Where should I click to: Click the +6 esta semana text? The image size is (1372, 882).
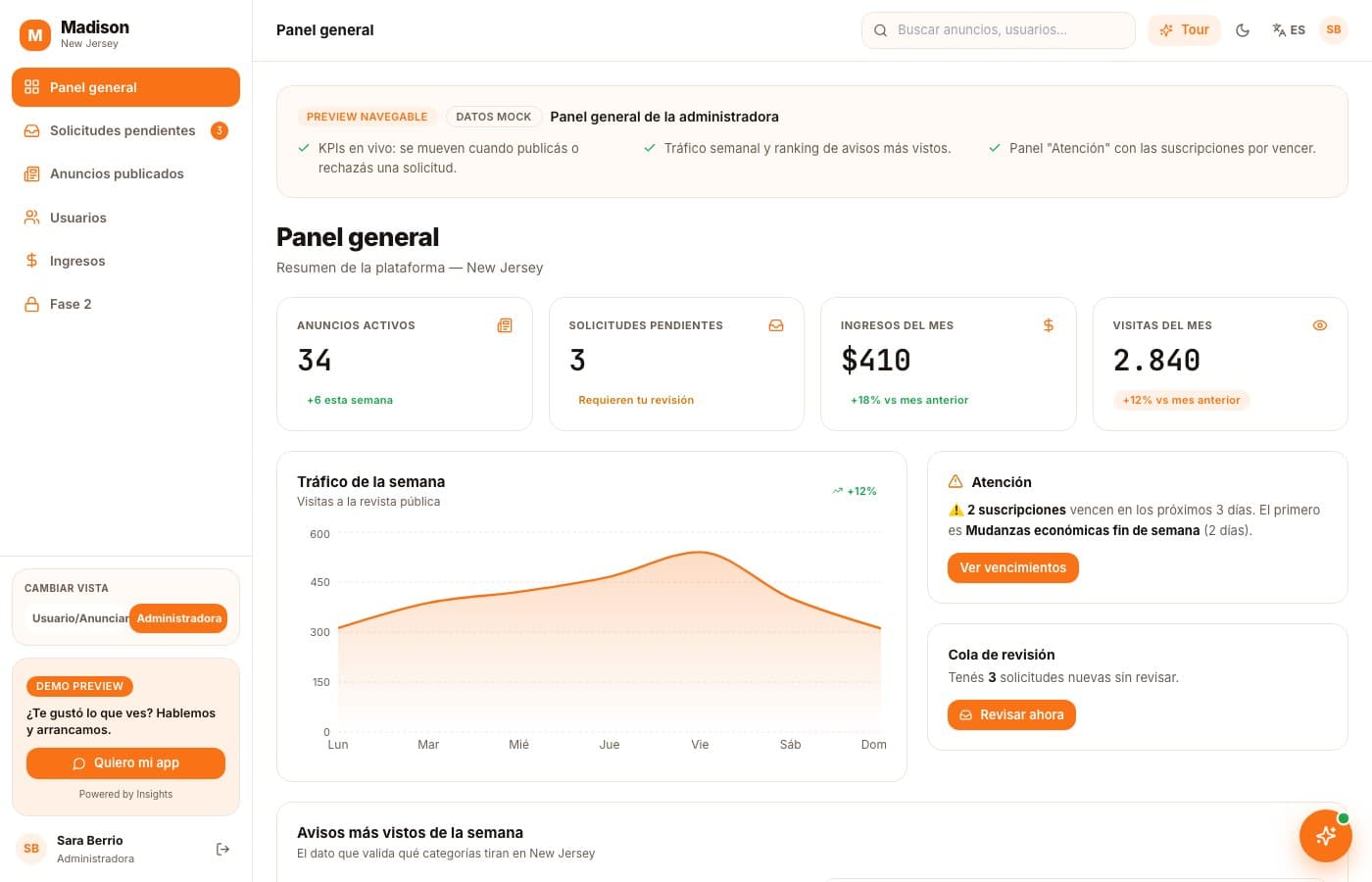click(x=350, y=400)
